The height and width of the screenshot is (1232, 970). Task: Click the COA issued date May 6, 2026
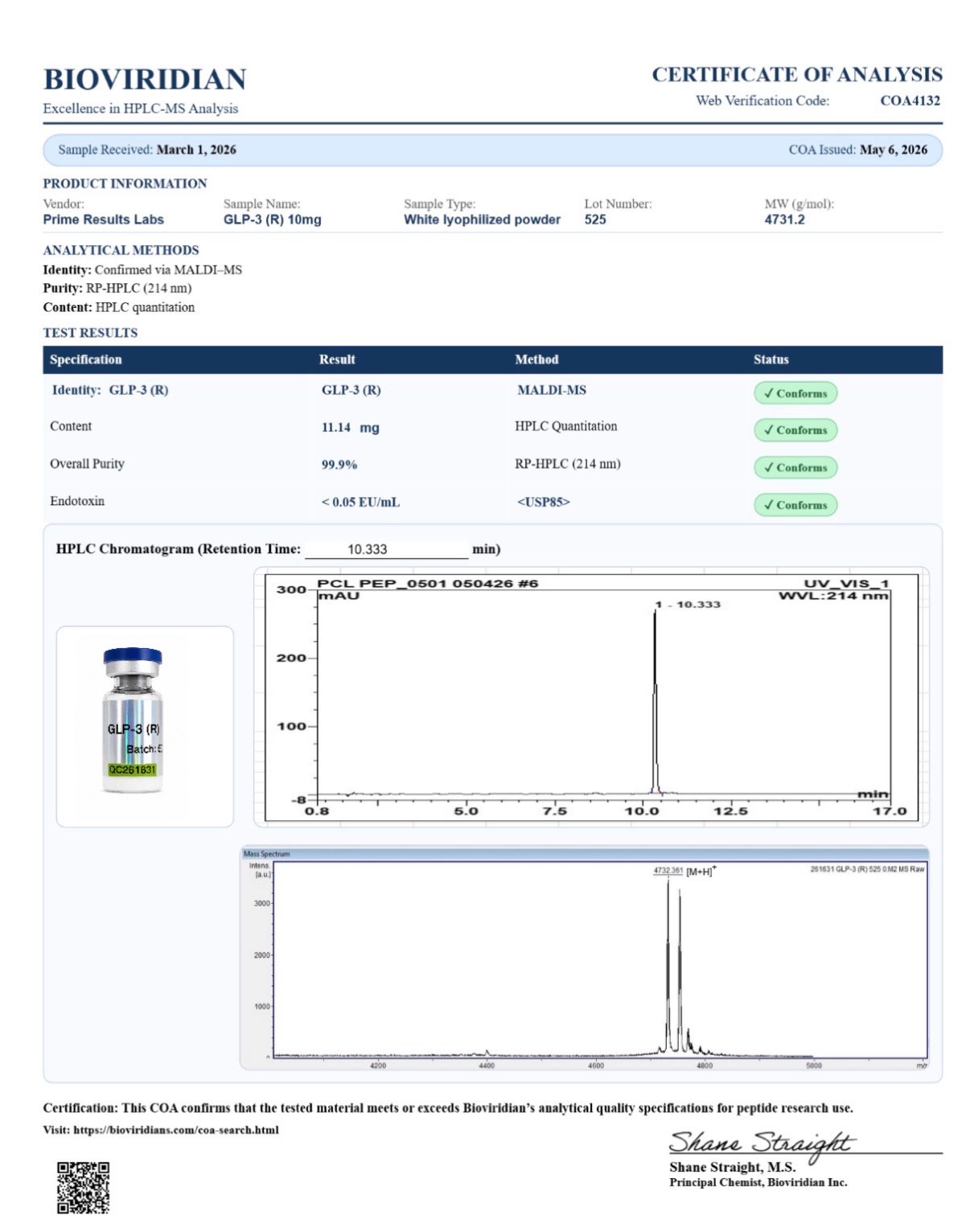pyautogui.click(x=894, y=150)
